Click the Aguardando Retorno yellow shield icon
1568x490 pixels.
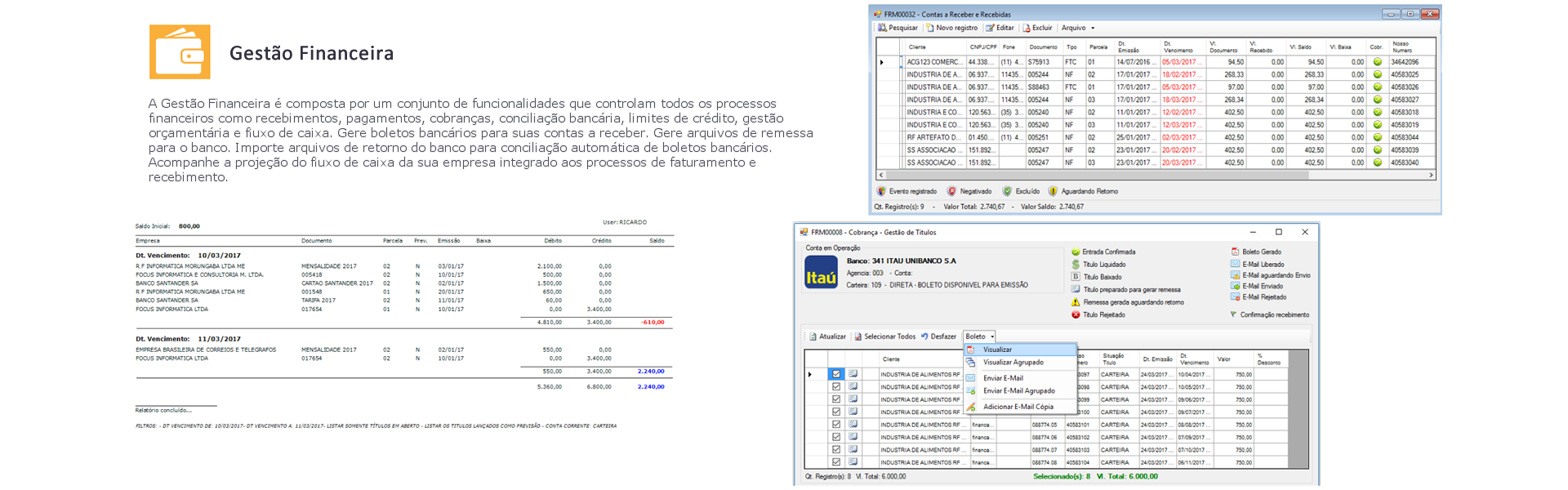[1053, 191]
